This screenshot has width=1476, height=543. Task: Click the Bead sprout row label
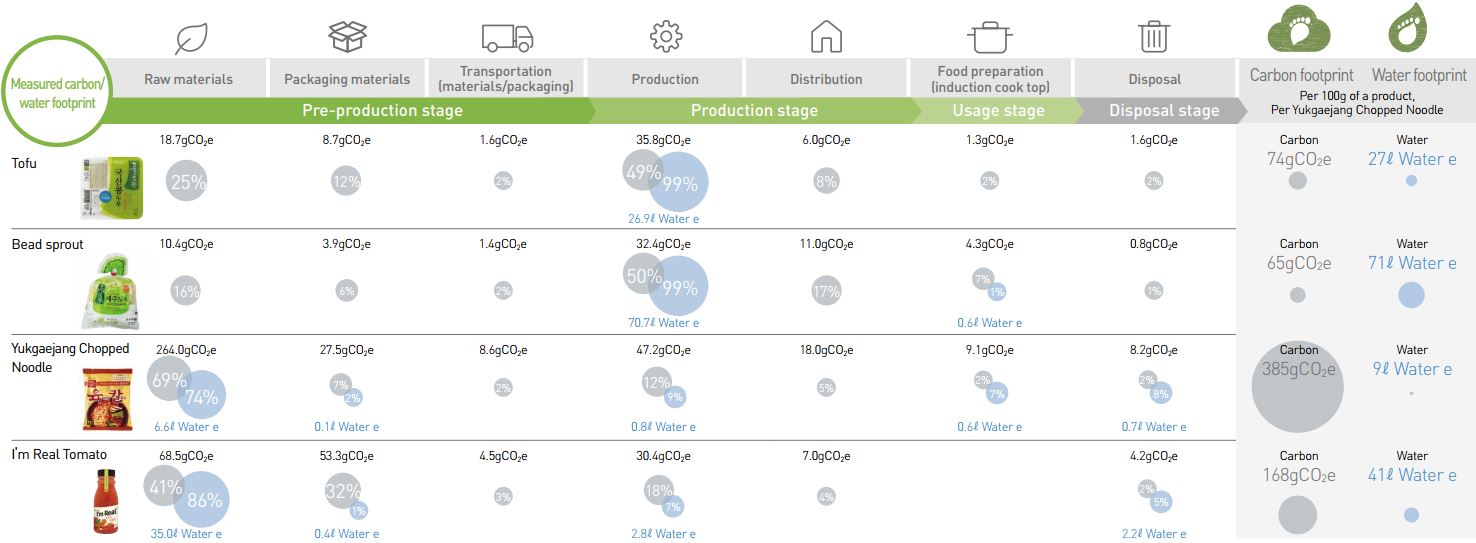[48, 244]
